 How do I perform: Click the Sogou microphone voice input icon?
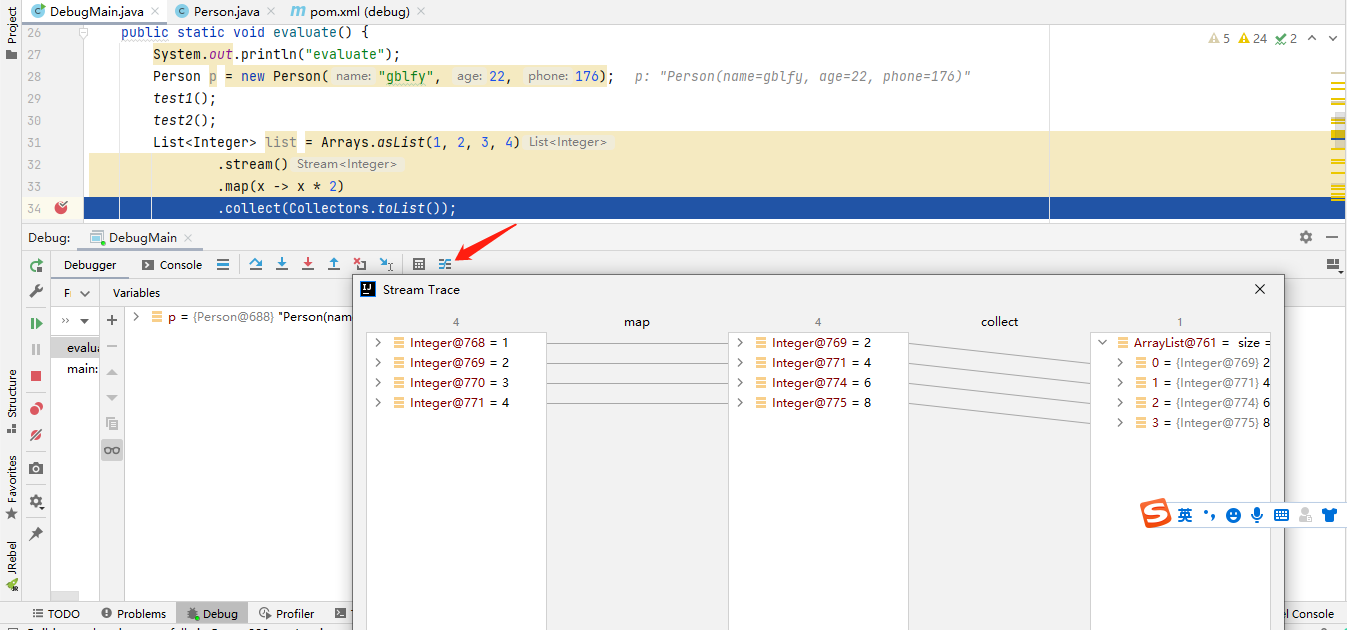[x=1257, y=515]
